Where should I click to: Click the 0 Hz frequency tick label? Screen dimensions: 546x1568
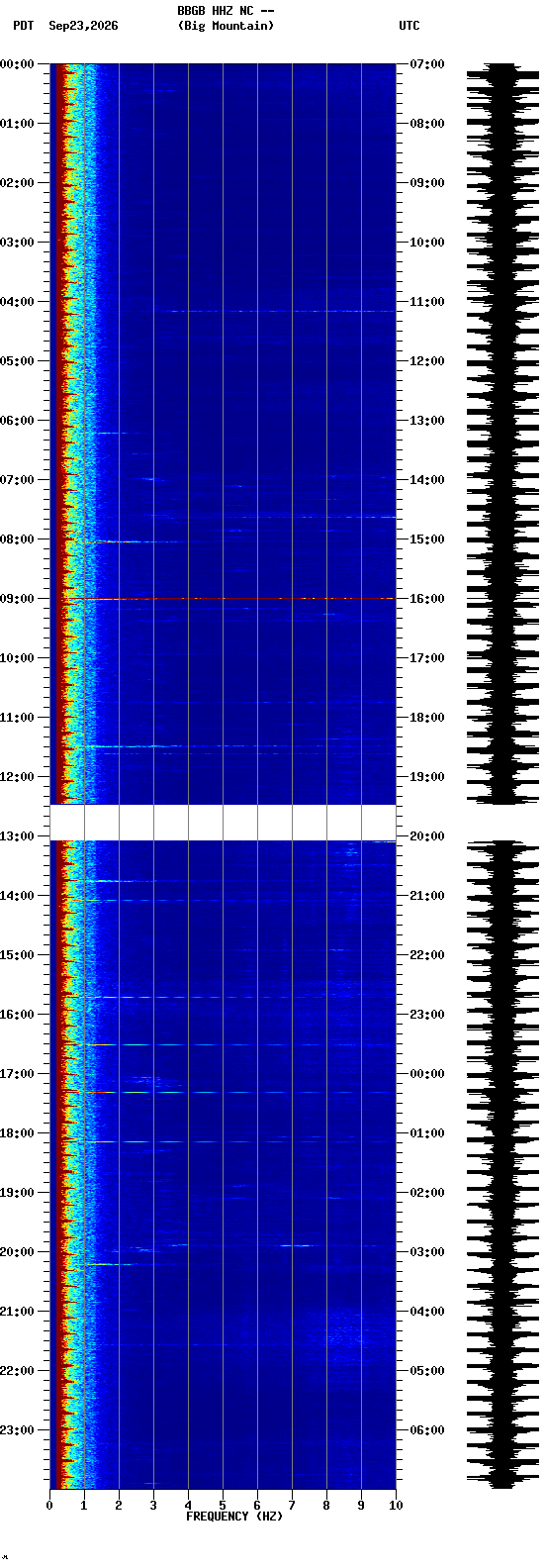[x=49, y=1506]
